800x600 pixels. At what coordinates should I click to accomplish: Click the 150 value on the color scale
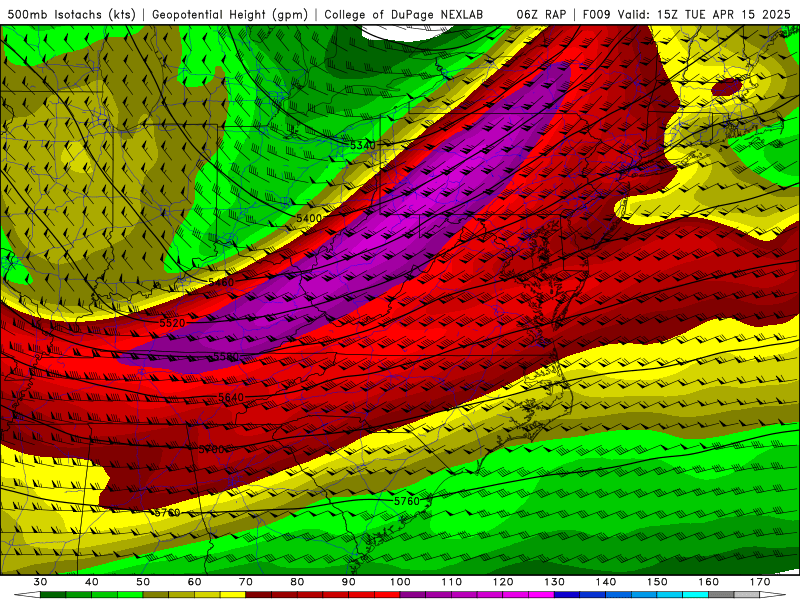(657, 582)
